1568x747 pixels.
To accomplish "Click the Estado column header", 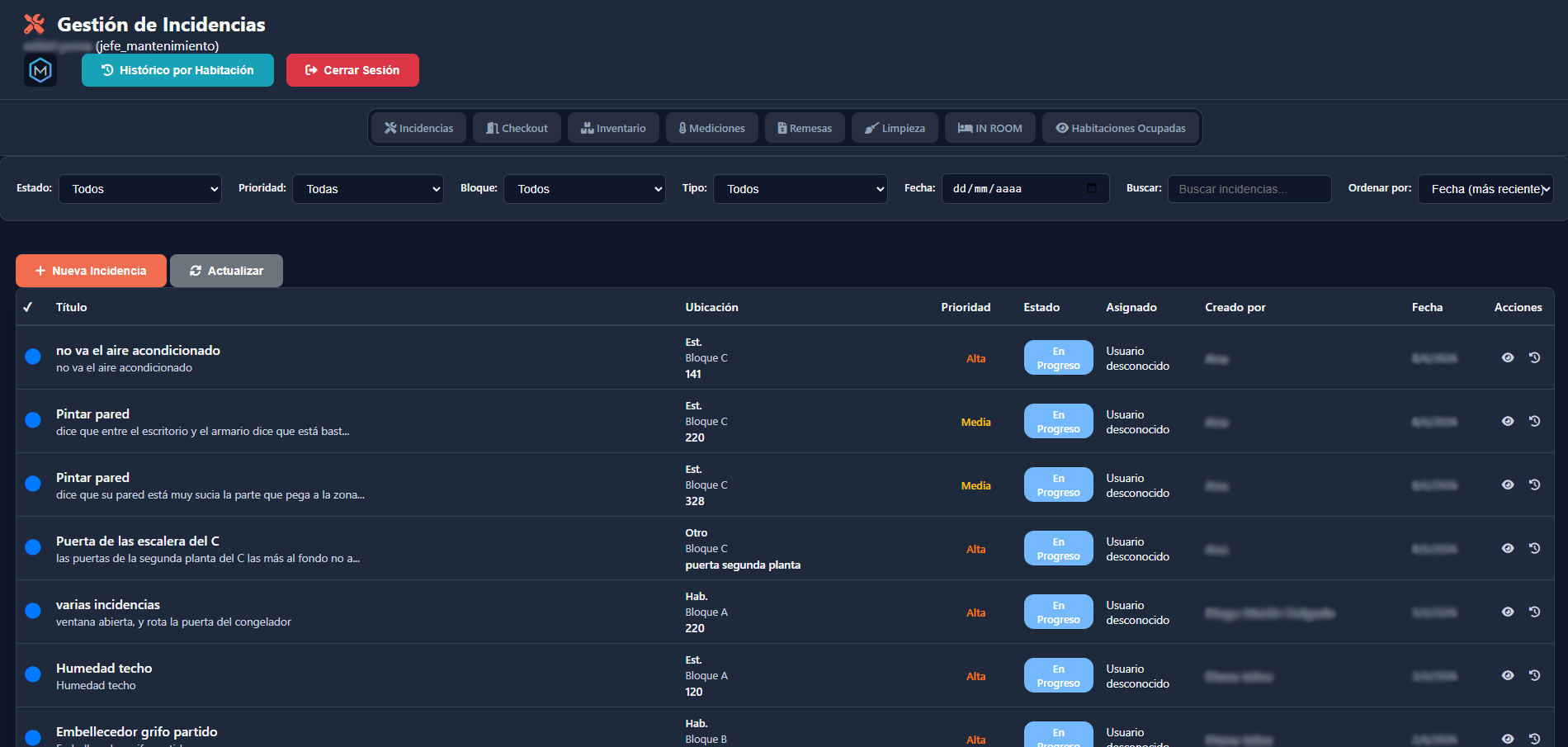I will pos(1041,307).
